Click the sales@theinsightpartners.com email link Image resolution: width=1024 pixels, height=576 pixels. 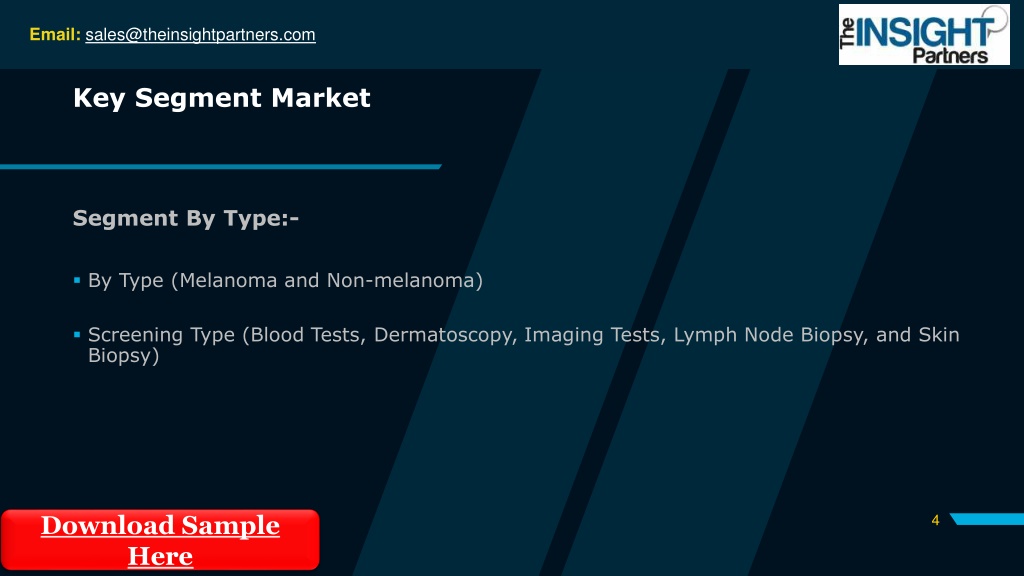[200, 35]
